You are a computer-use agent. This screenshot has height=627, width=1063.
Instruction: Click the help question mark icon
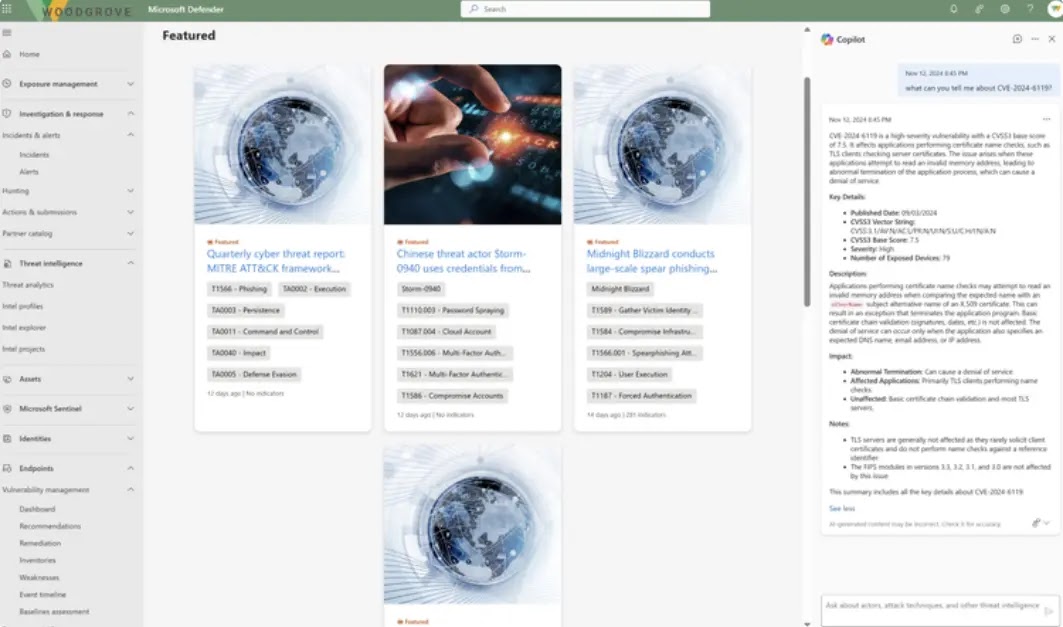(x=1030, y=9)
